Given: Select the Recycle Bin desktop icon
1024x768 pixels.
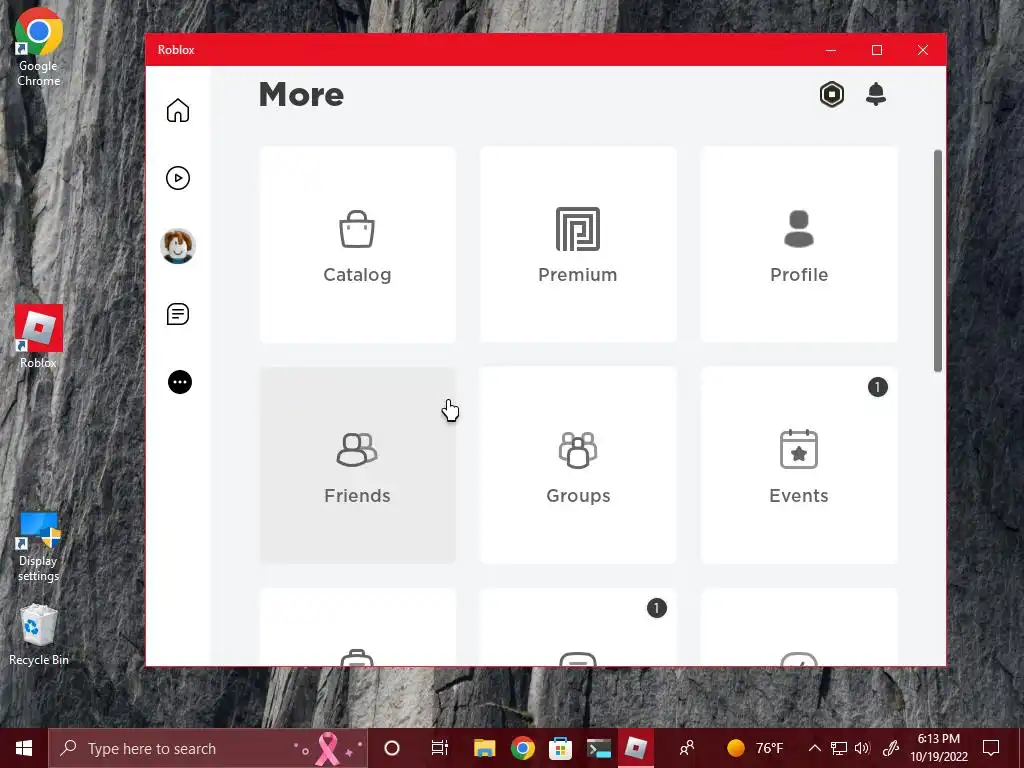Looking at the screenshot, I should [x=39, y=635].
